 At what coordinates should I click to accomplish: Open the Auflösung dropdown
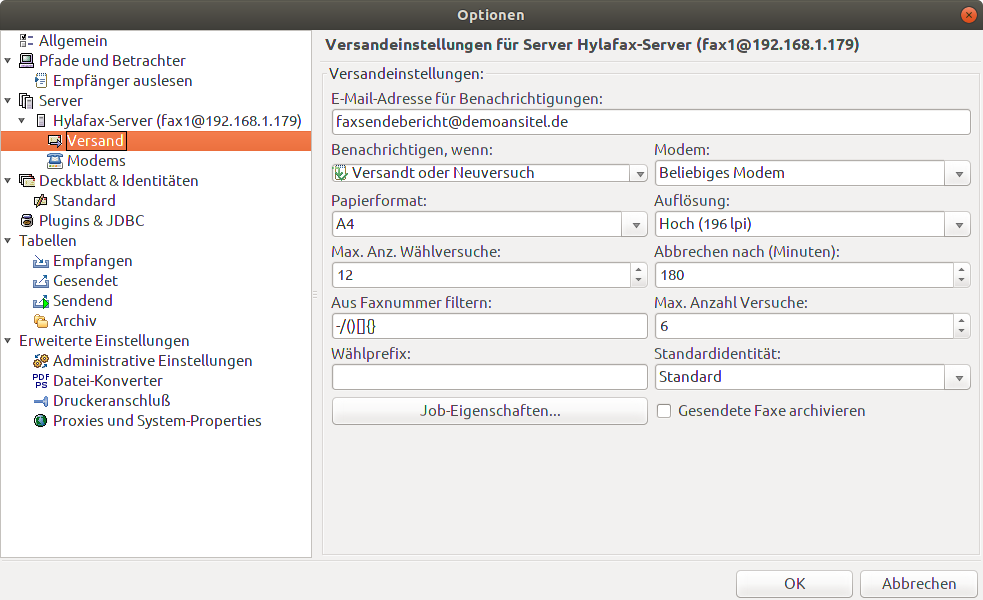click(x=960, y=225)
